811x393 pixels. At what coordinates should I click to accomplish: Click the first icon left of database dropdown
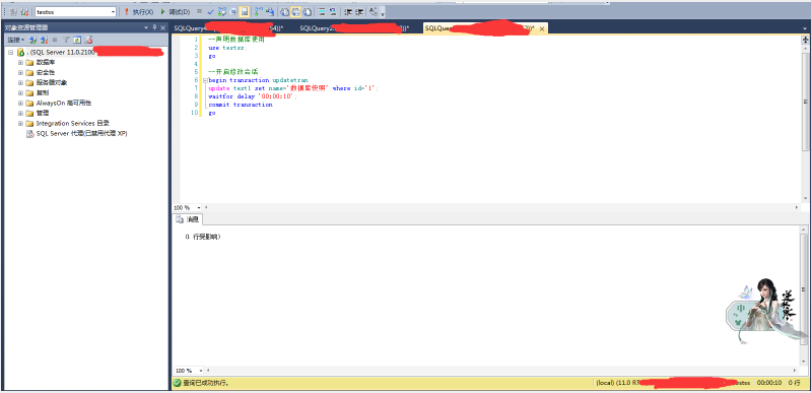click(13, 12)
